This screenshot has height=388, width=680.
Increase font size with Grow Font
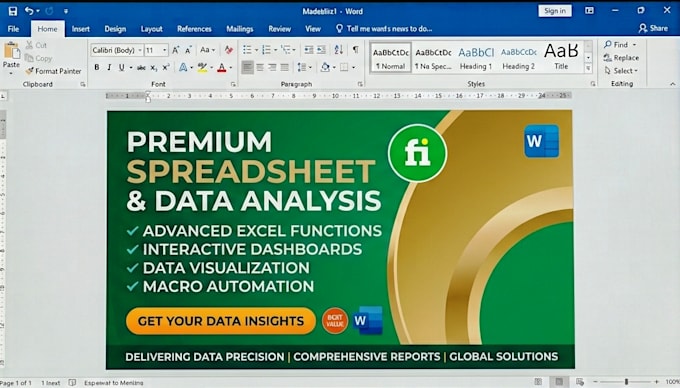(x=176, y=50)
